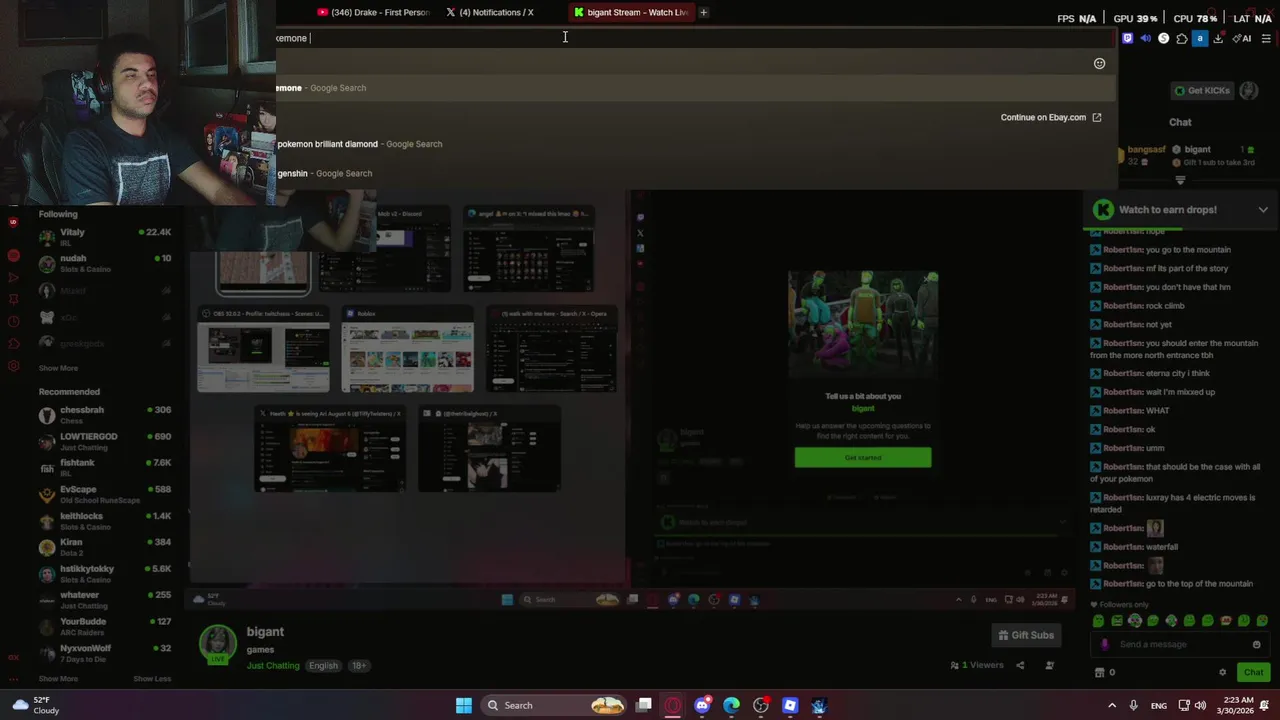Click the blue tab audio speaker icon
The width and height of the screenshot is (1280, 720).
tap(1146, 38)
